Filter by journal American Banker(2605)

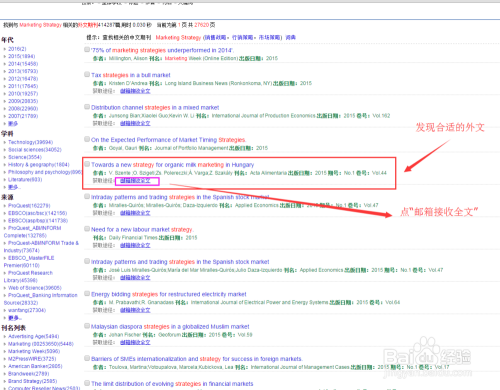coord(35,366)
